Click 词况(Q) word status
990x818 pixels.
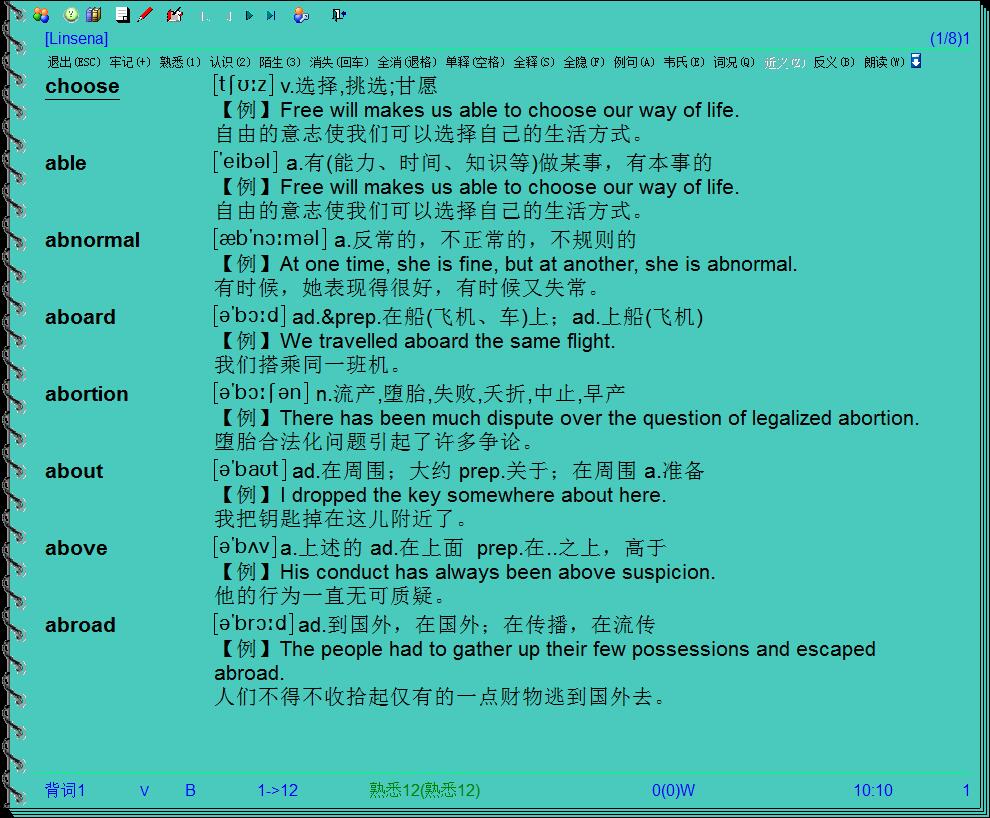tap(734, 62)
